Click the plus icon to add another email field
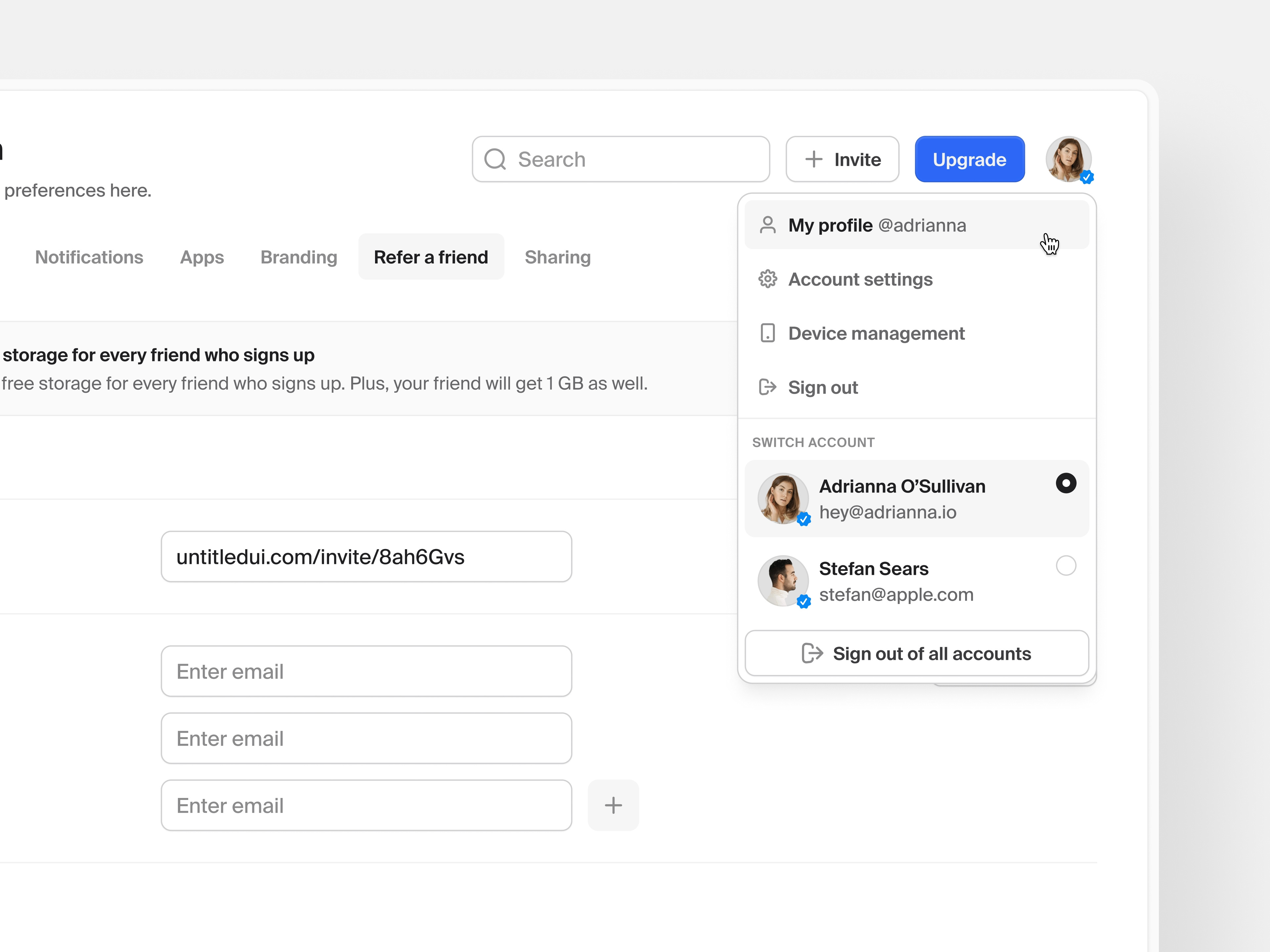Screen dimensions: 1270x952 [x=613, y=805]
